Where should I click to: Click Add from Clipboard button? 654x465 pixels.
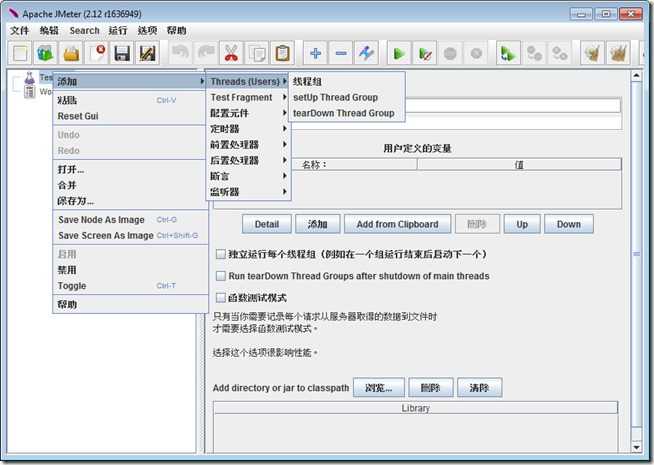tap(397, 224)
